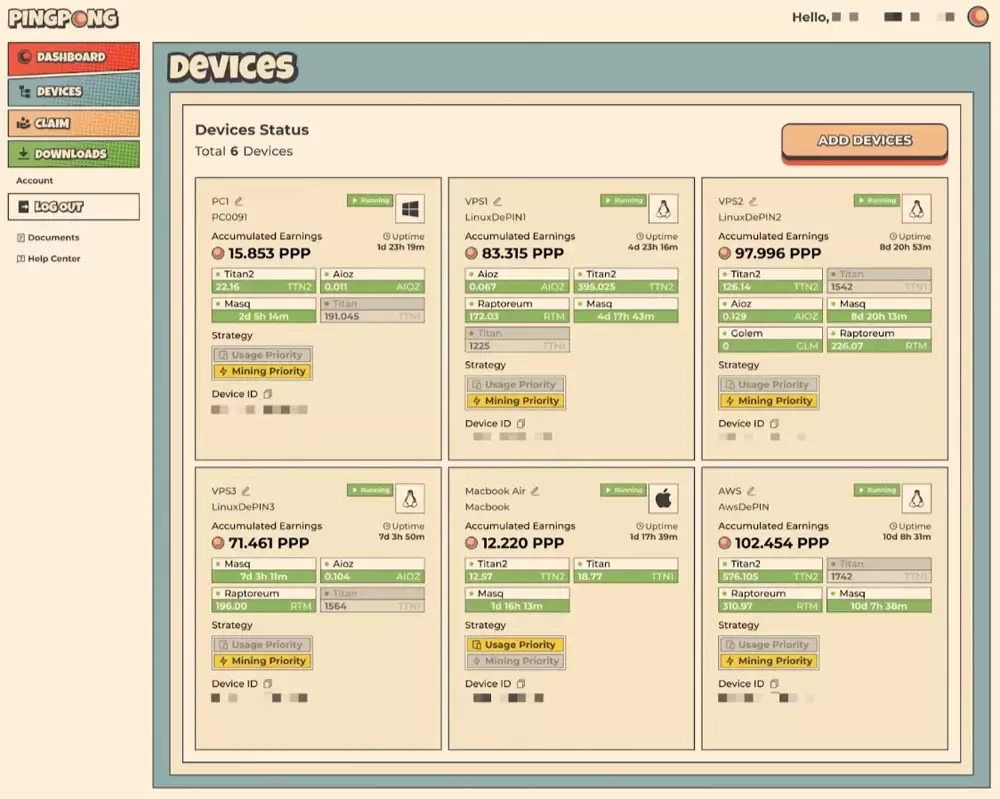Click the Windows OS icon on PC1 card

[409, 209]
